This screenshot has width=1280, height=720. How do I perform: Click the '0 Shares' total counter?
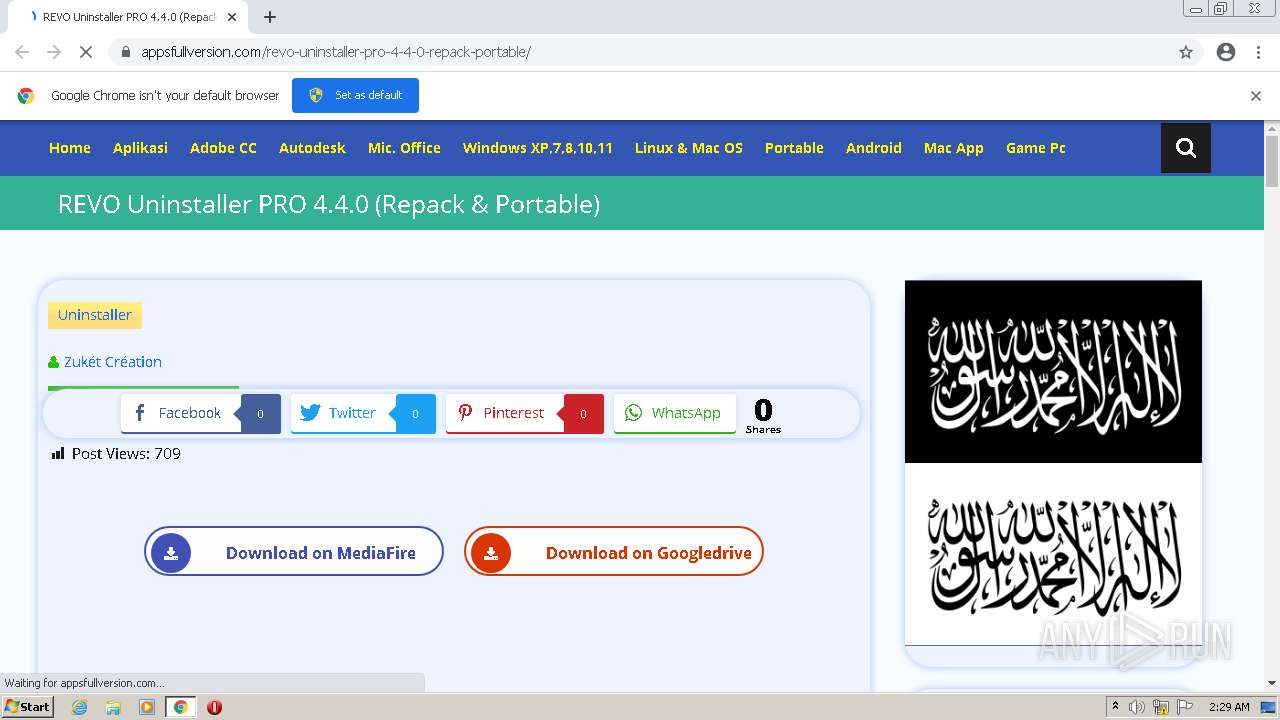pos(763,416)
